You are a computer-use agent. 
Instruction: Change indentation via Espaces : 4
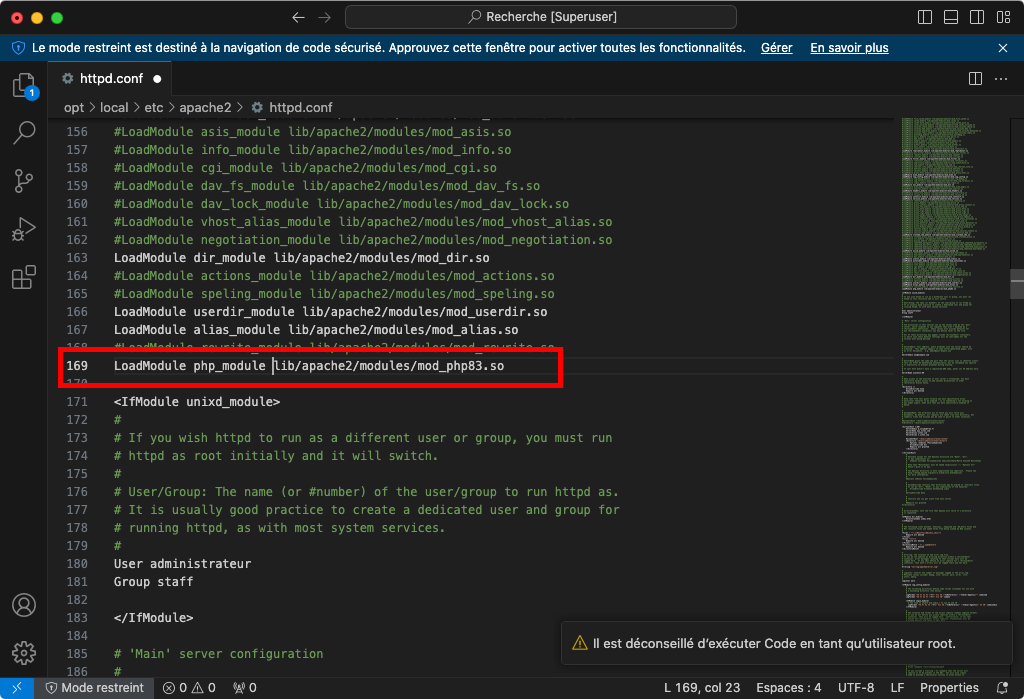(x=787, y=688)
